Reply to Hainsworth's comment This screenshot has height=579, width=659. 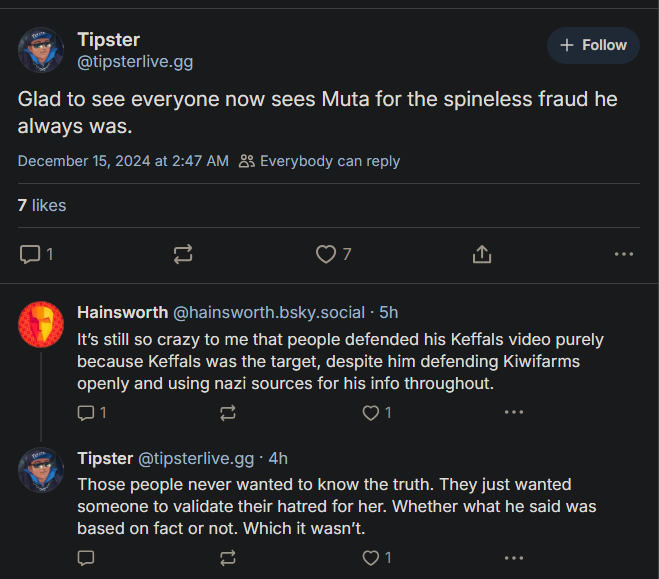point(86,412)
